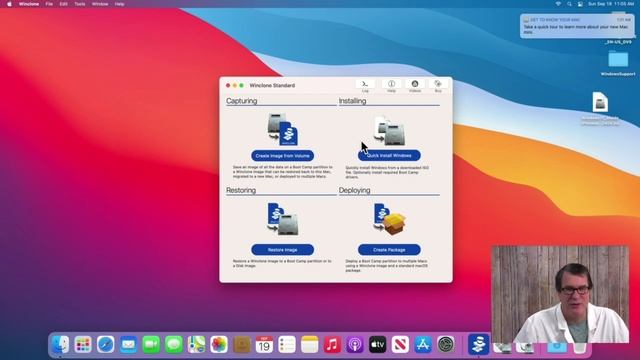Open the Winclone application menu
This screenshot has width=640, height=360.
click(29, 4)
